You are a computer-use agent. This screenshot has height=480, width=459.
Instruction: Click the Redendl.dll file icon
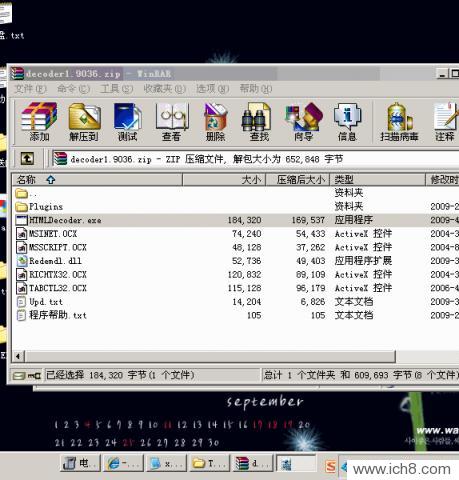(22, 261)
